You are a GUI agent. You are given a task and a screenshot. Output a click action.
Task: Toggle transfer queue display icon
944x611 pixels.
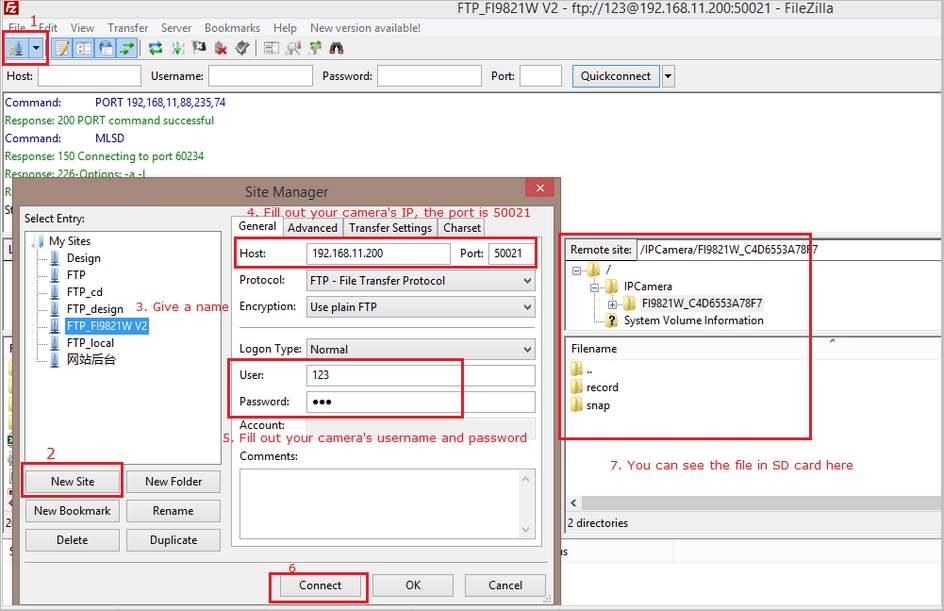coord(127,48)
